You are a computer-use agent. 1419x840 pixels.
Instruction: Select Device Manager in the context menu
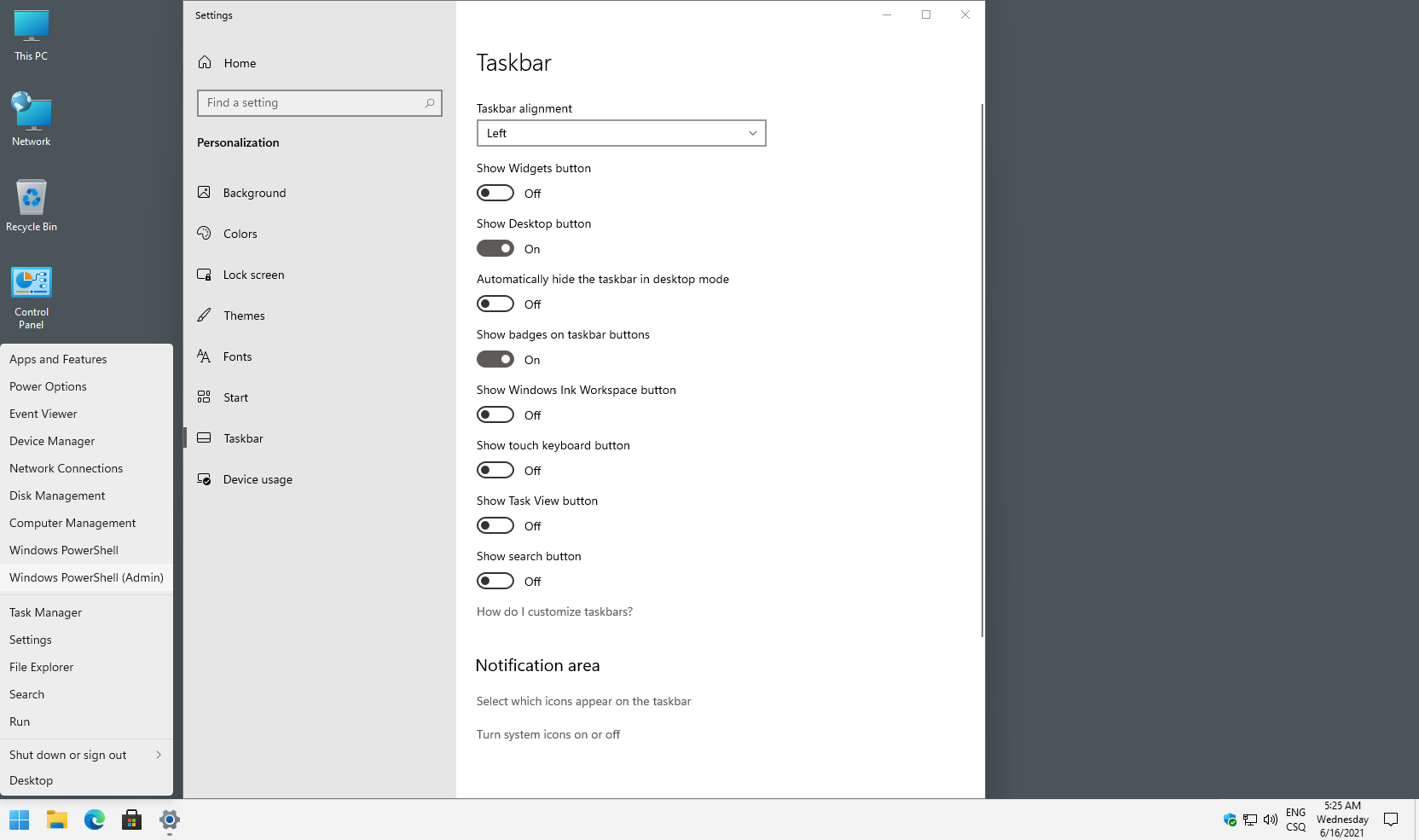click(52, 441)
